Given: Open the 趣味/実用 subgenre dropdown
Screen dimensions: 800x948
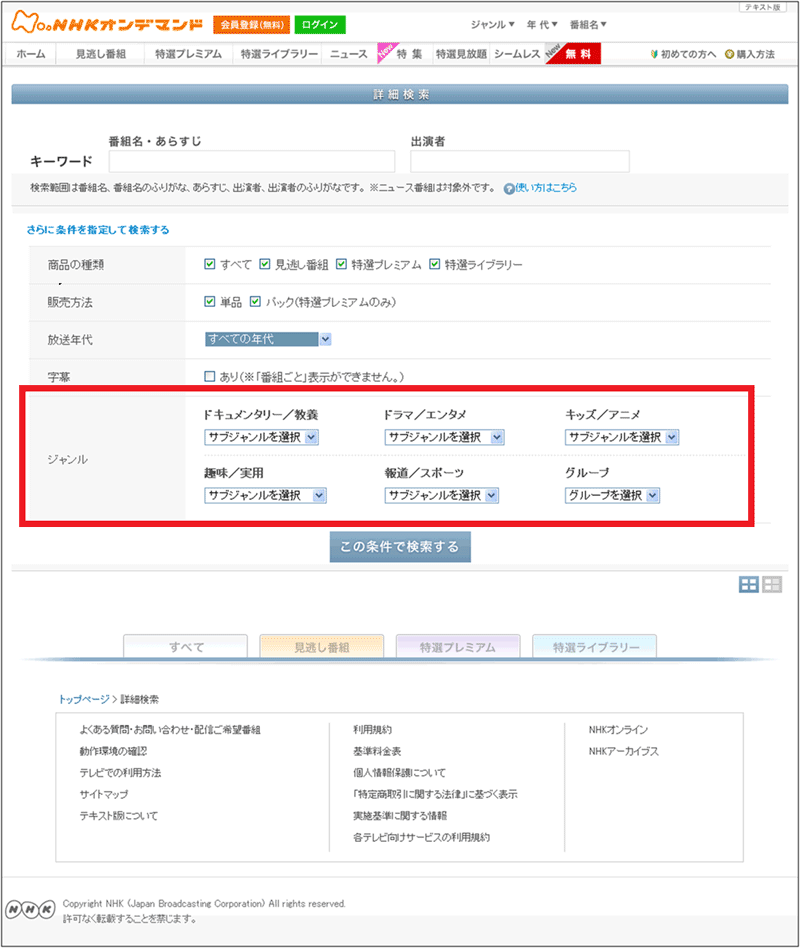Looking at the screenshot, I should click(x=265, y=496).
